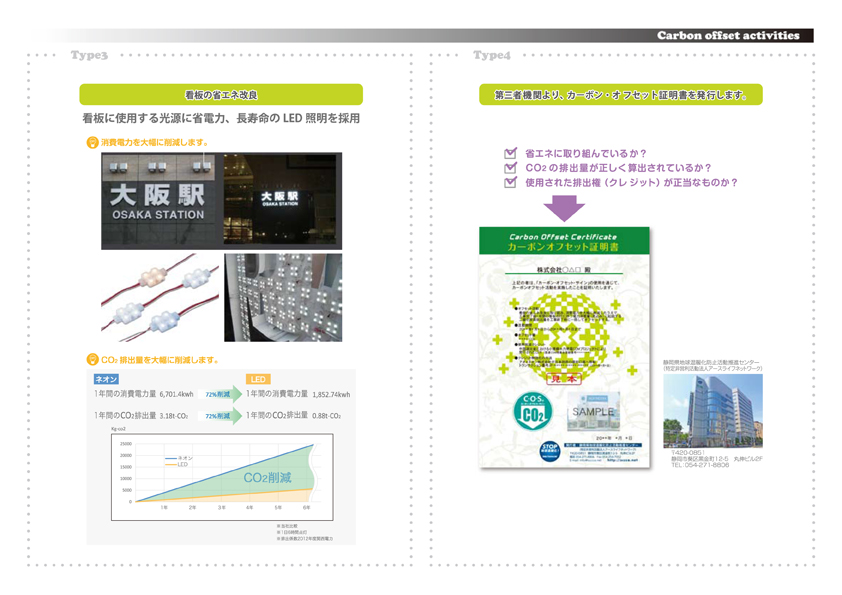Click the green COS CO2 round logo

(532, 412)
